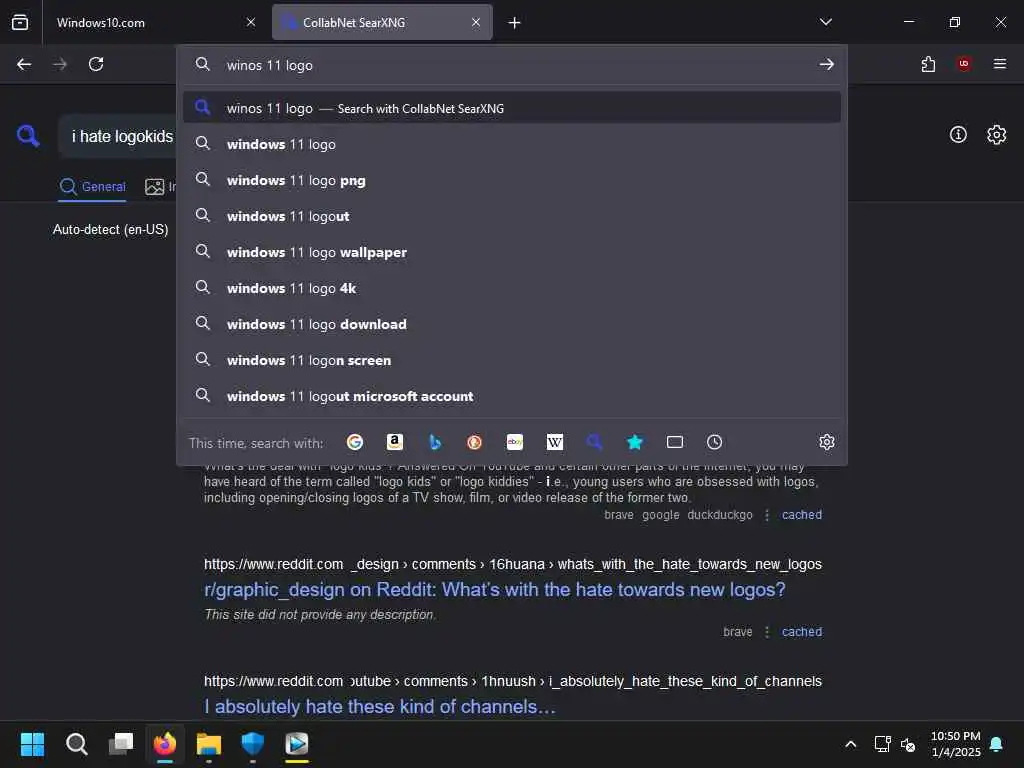Select the CollabNet SearXNG tab
Screen dimensions: 1024x768
click(382, 22)
